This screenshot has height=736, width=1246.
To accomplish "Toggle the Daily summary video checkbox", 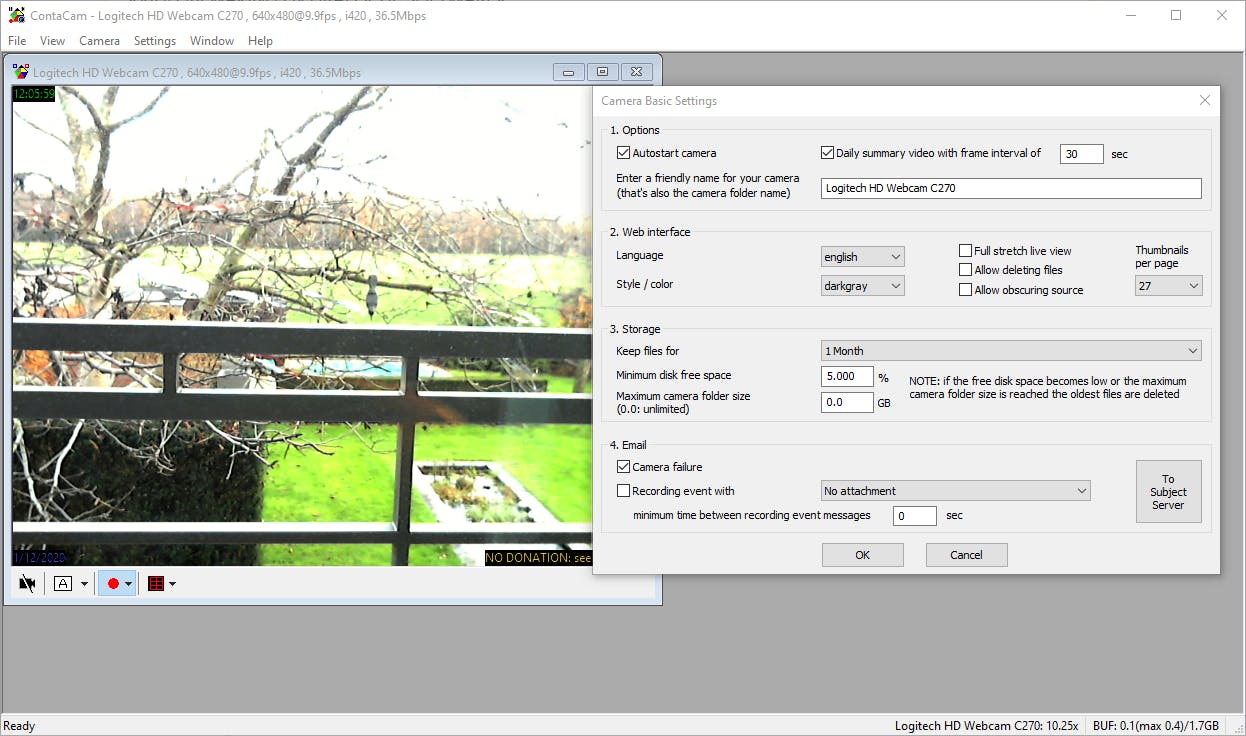I will click(x=827, y=153).
